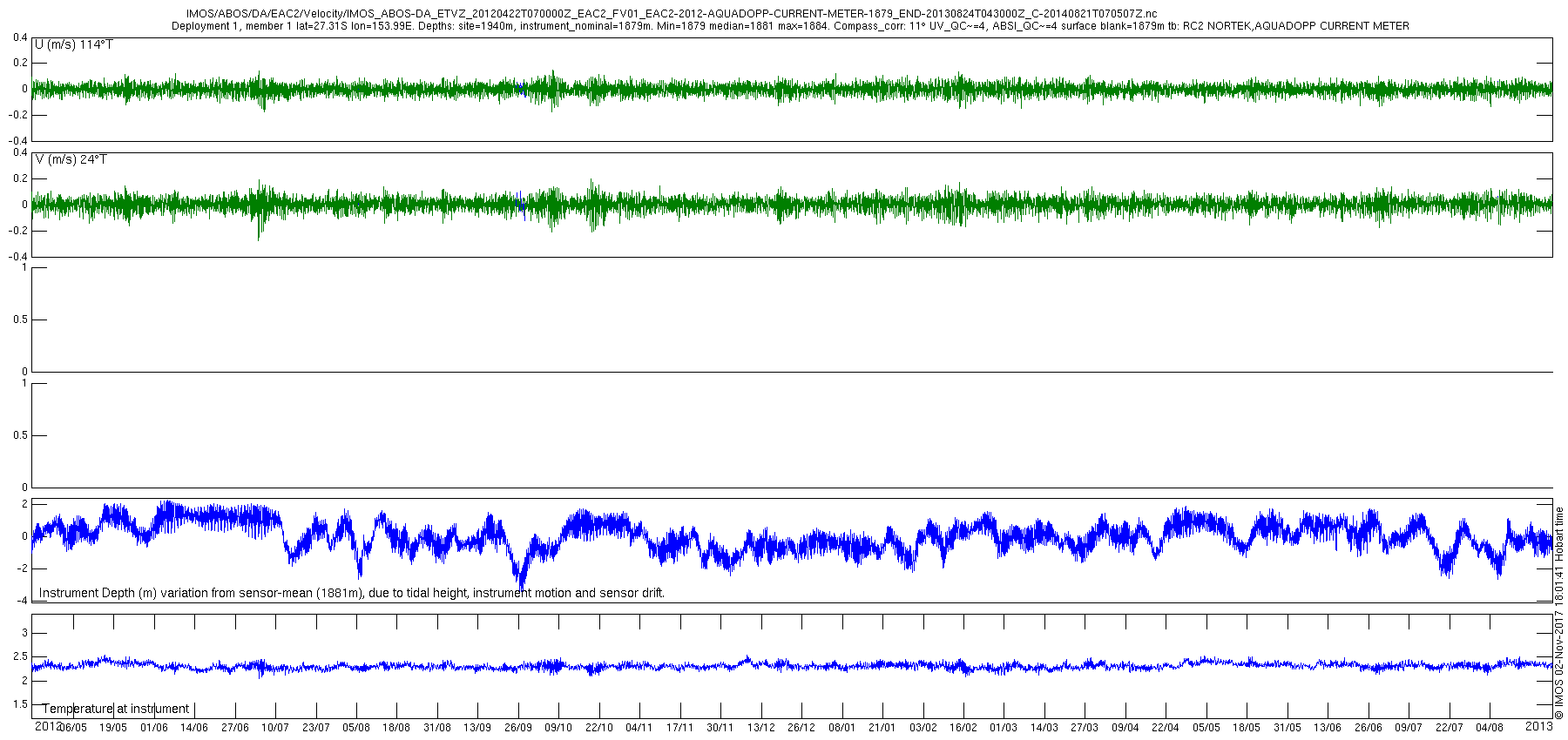Click the '31/08' date tick label
1568x740 pixels.
tap(437, 728)
